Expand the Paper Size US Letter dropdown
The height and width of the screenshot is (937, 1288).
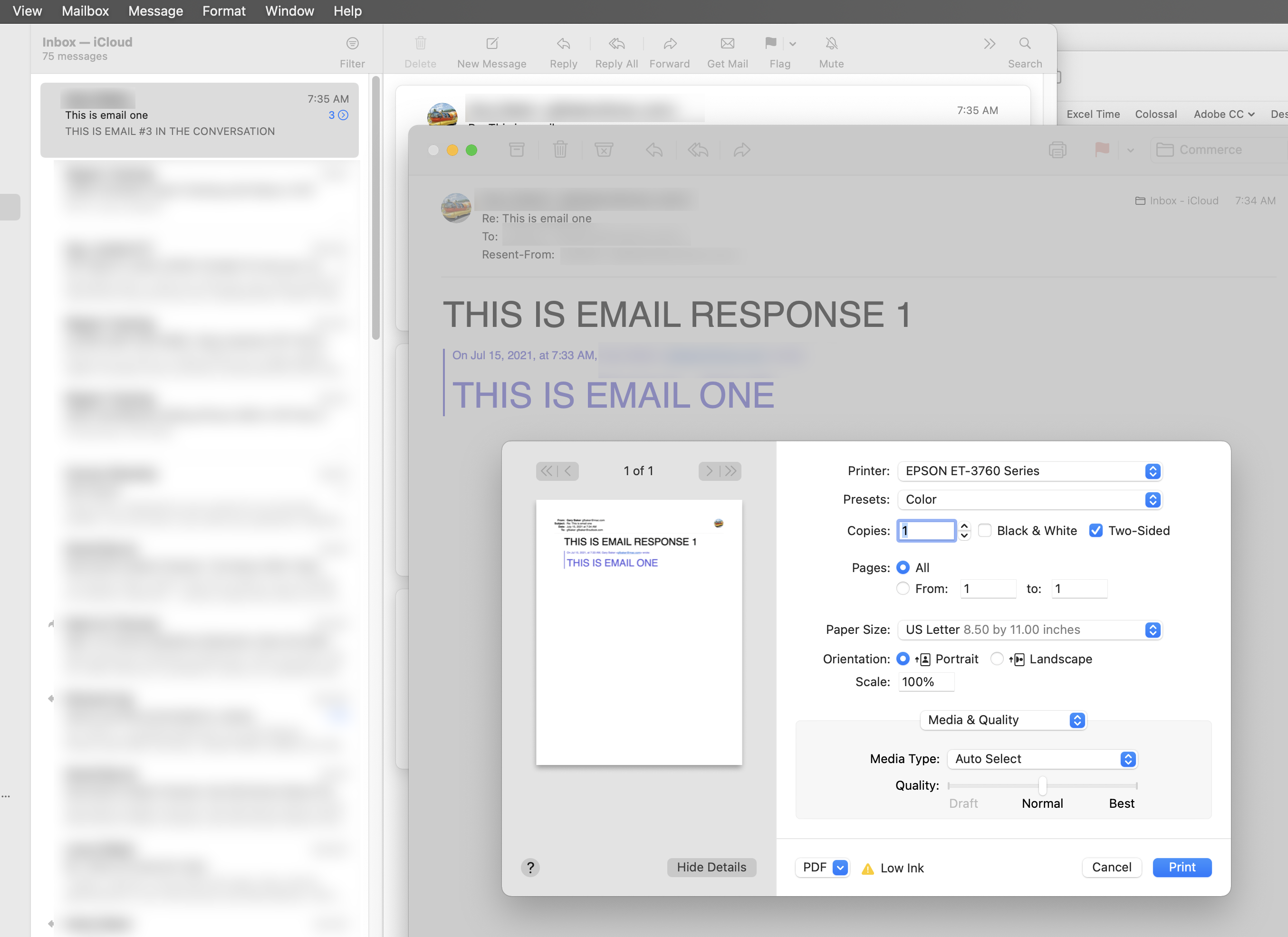click(1029, 630)
